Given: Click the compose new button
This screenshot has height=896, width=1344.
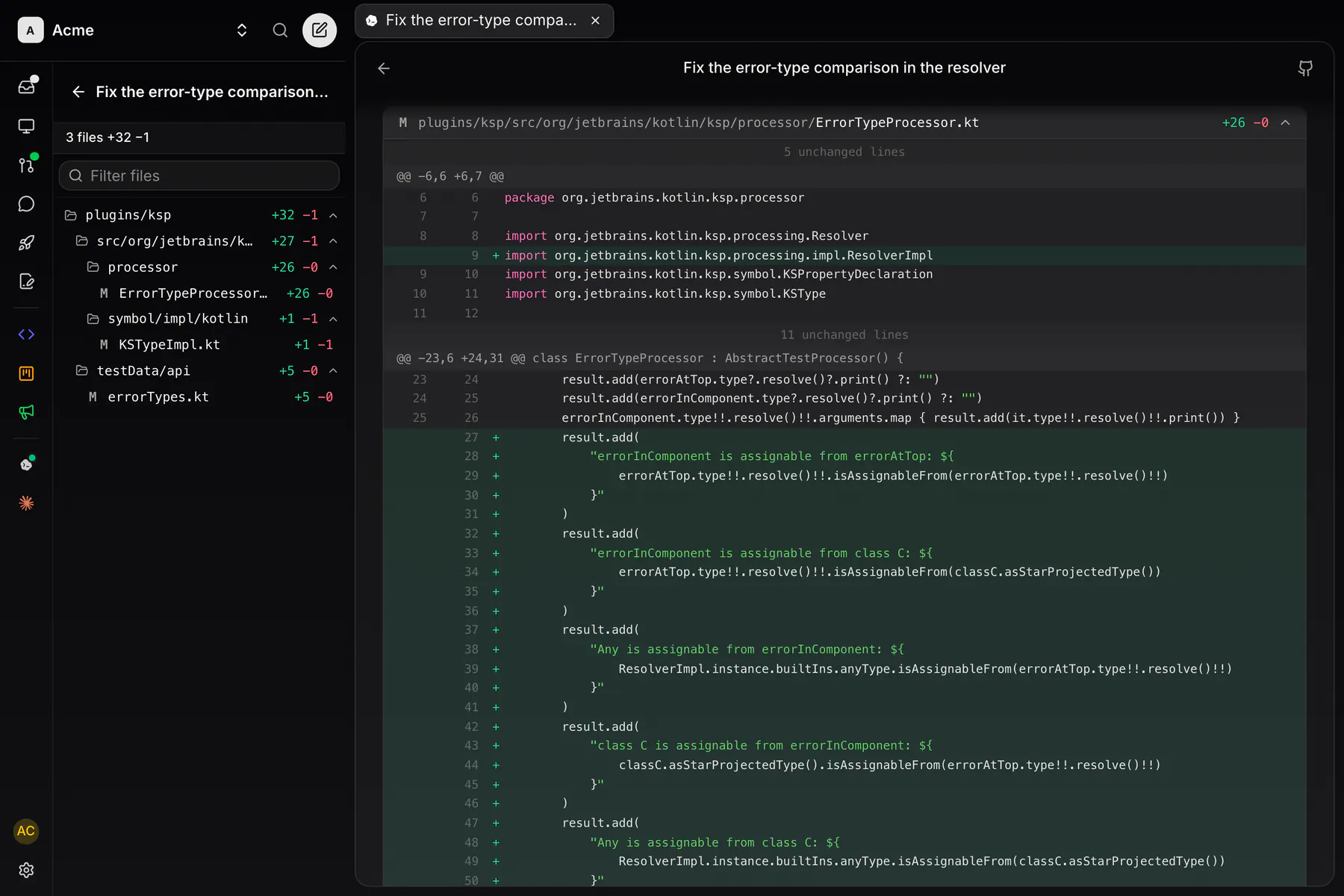Looking at the screenshot, I should tap(320, 30).
